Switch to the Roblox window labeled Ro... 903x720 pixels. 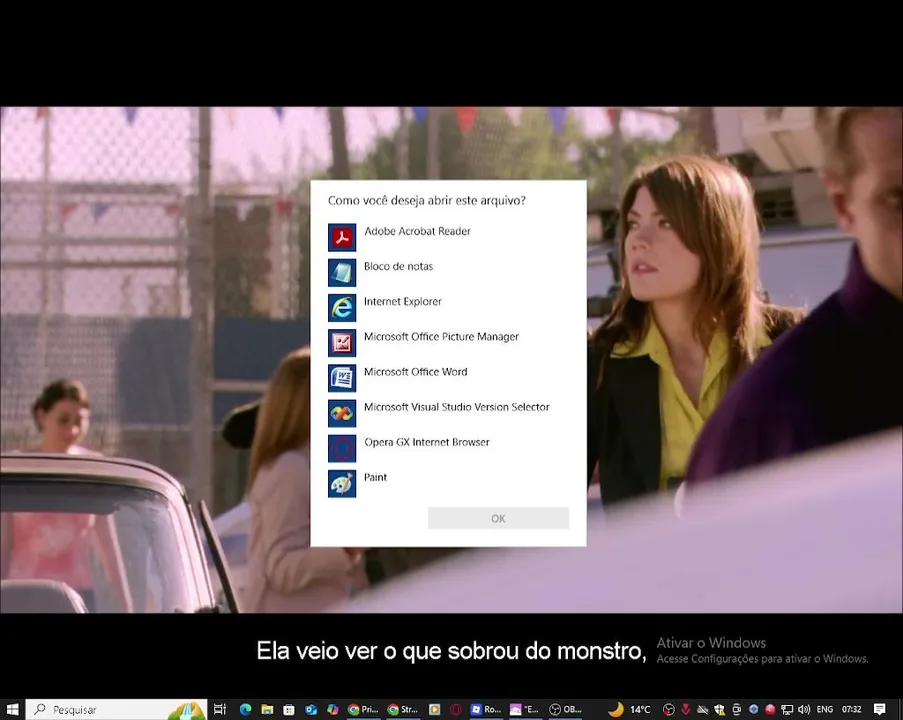click(x=485, y=709)
